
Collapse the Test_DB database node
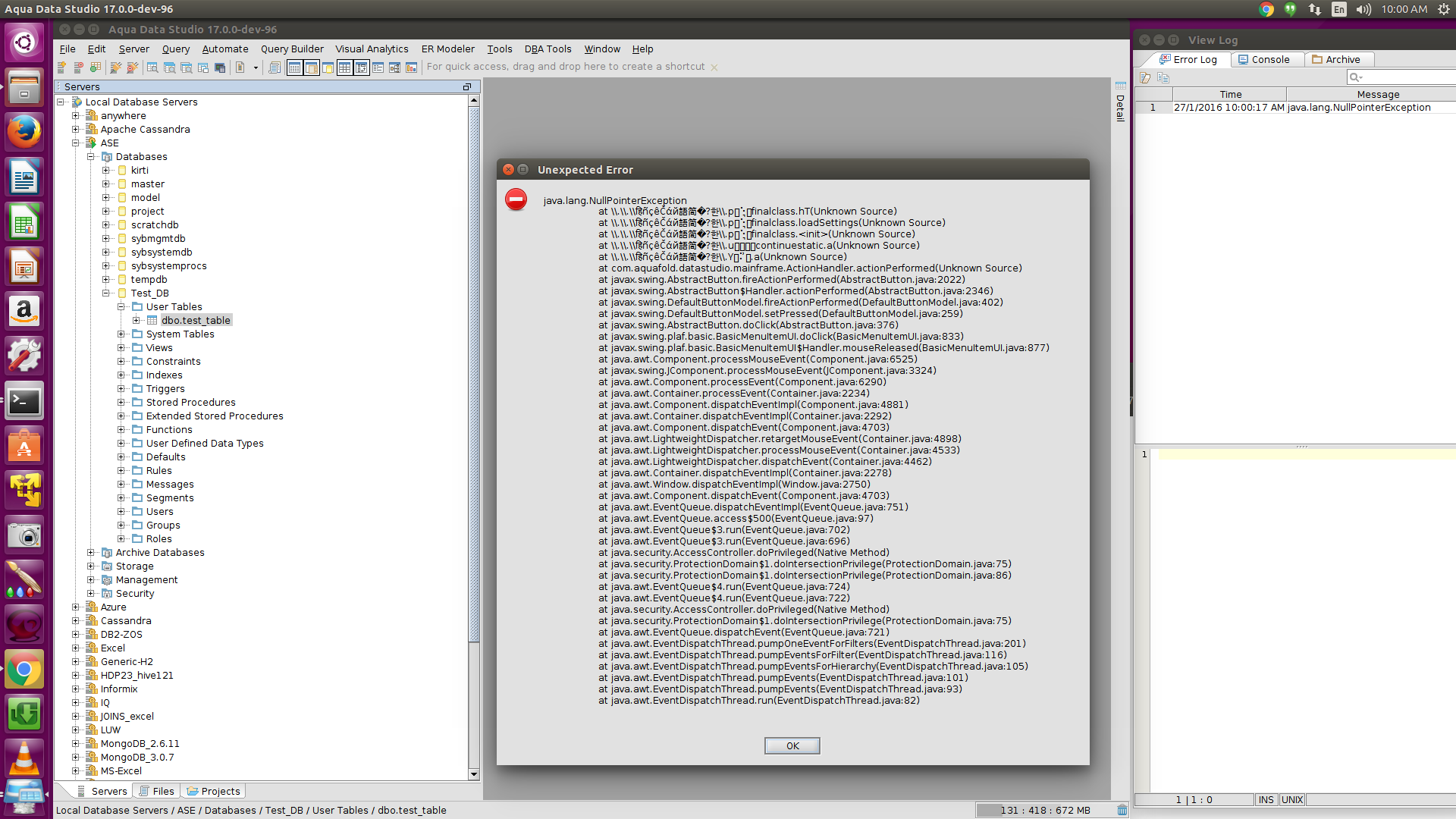coord(106,293)
